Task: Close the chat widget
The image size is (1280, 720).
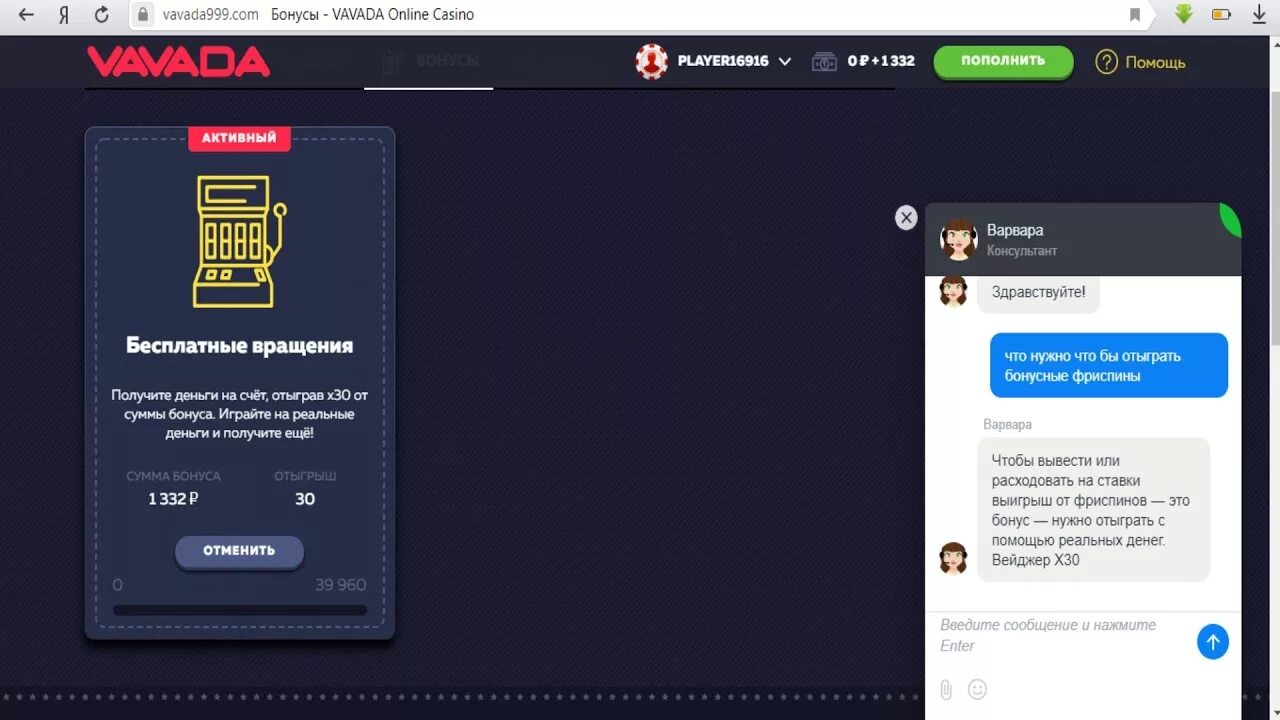Action: (906, 217)
